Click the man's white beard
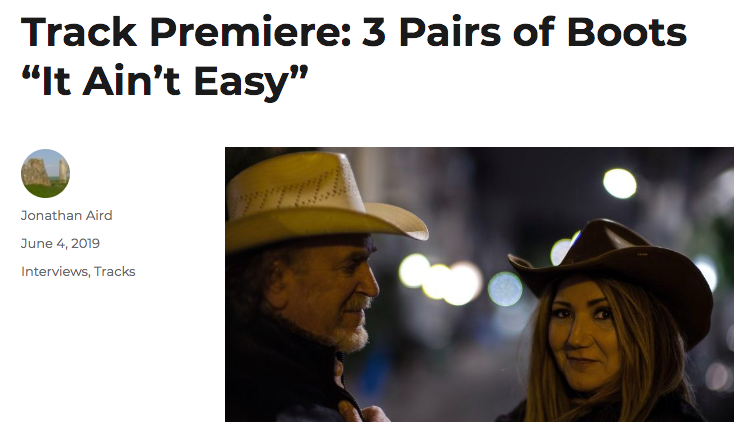 pyautogui.click(x=350, y=334)
